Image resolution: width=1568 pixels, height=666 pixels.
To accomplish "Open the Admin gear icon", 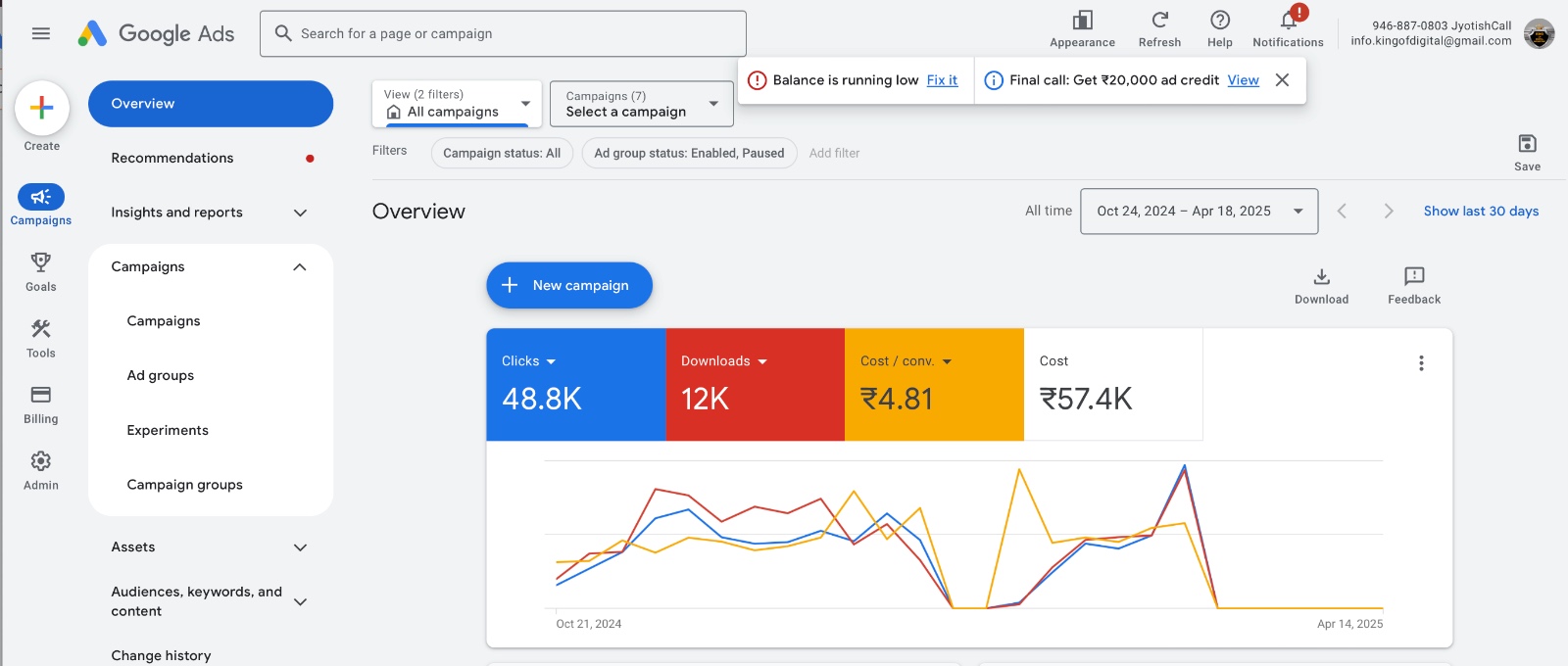I will point(41,461).
